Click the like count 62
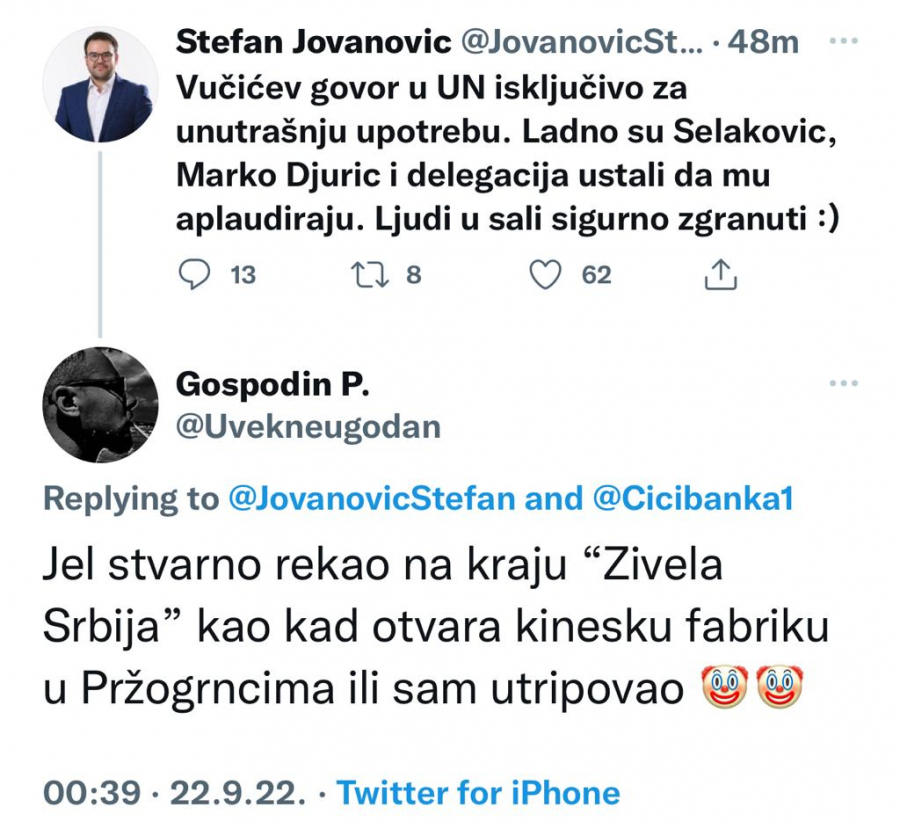900x829 pixels. pyautogui.click(x=596, y=275)
